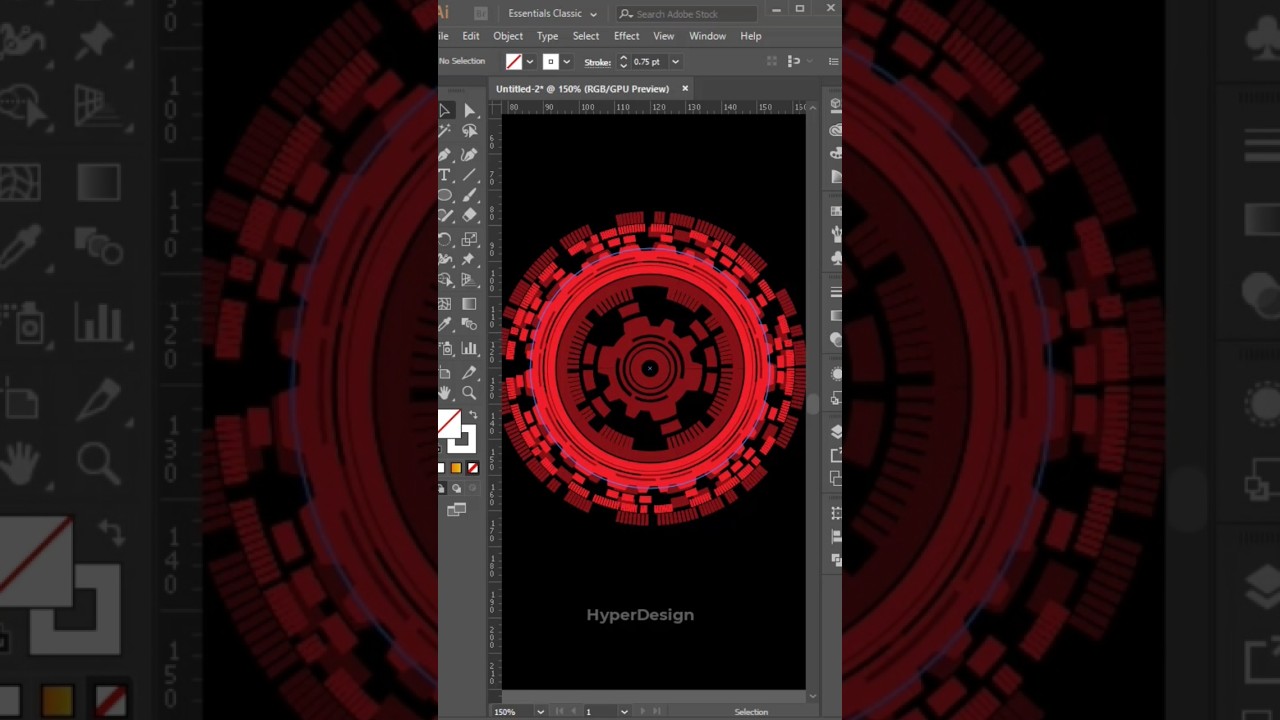Select the Shape Builder tool
This screenshot has width=1280, height=720.
445,280
